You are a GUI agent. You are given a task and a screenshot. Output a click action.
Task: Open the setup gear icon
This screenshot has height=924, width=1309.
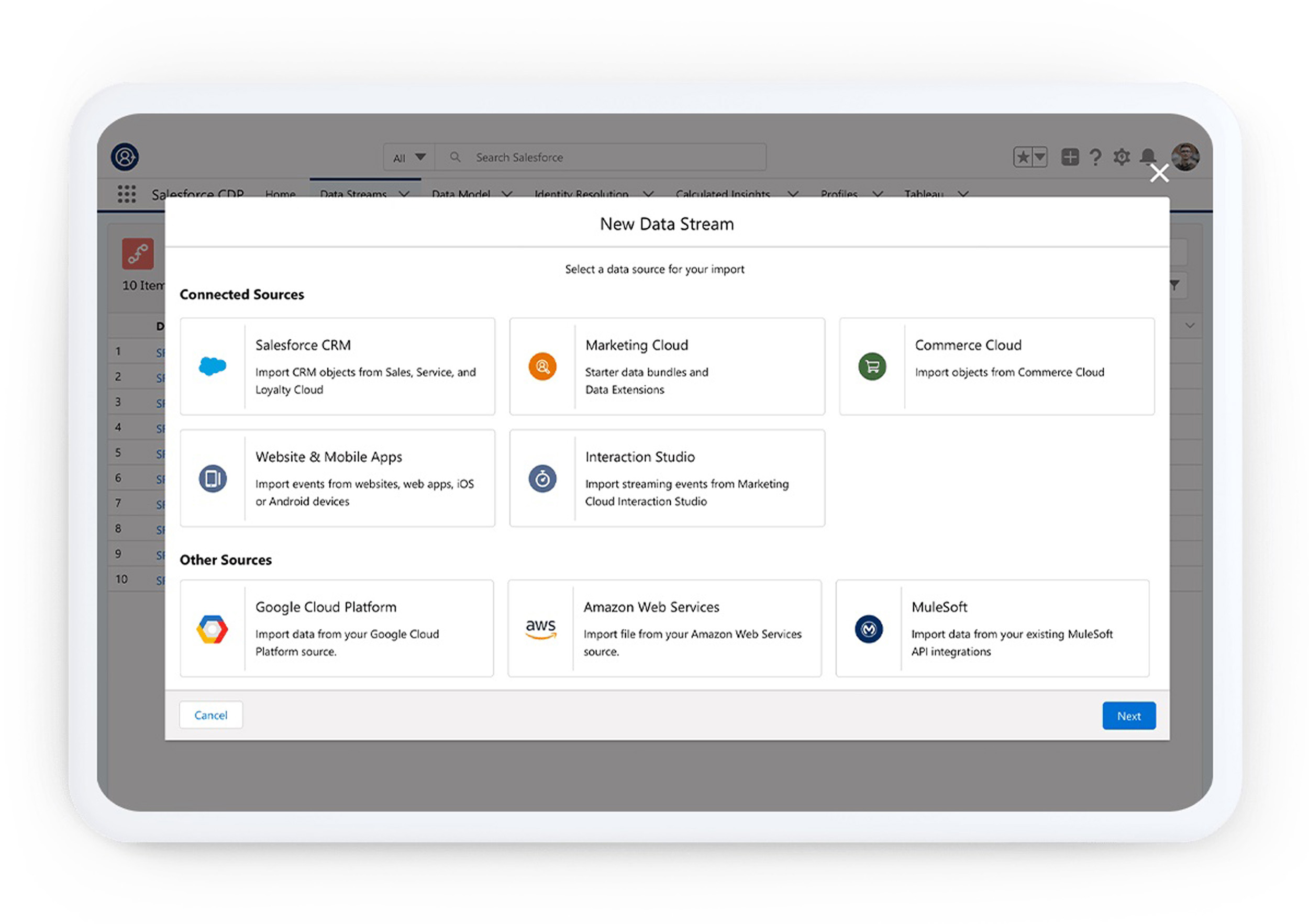[1122, 157]
